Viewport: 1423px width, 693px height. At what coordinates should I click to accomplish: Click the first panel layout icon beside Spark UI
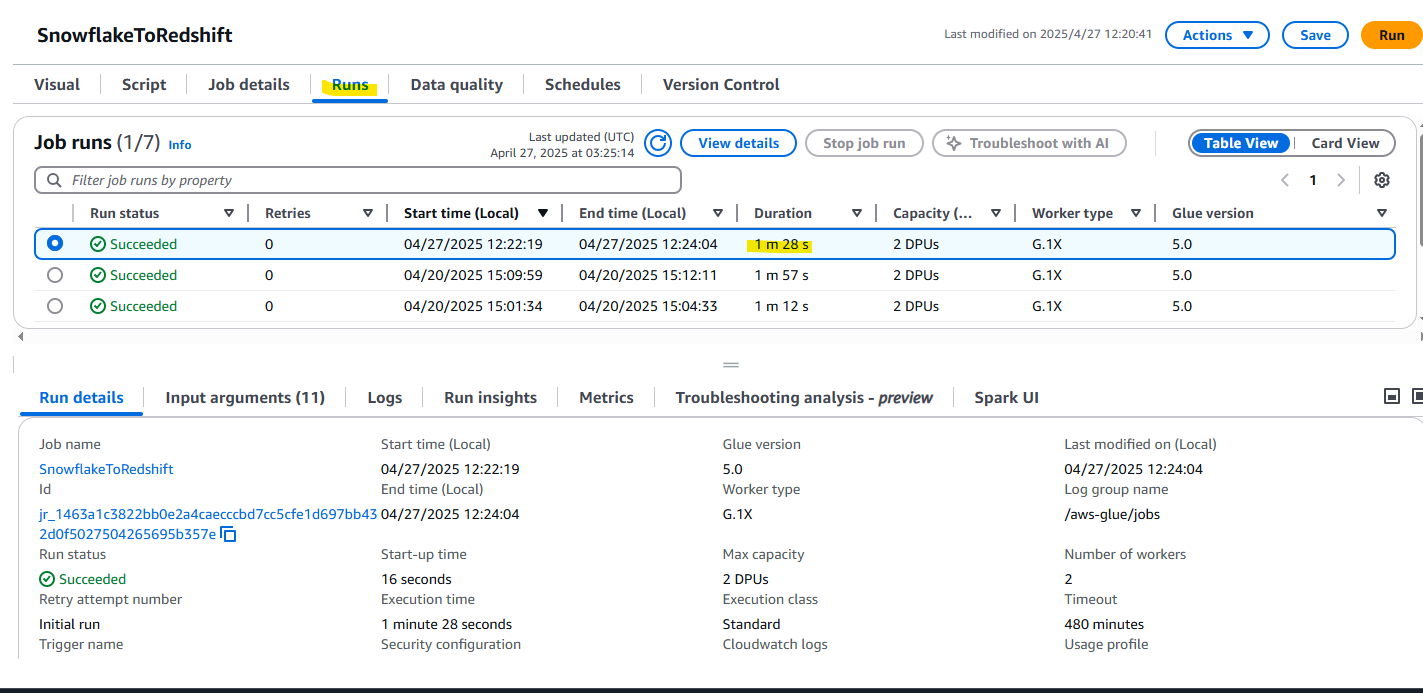point(1391,397)
